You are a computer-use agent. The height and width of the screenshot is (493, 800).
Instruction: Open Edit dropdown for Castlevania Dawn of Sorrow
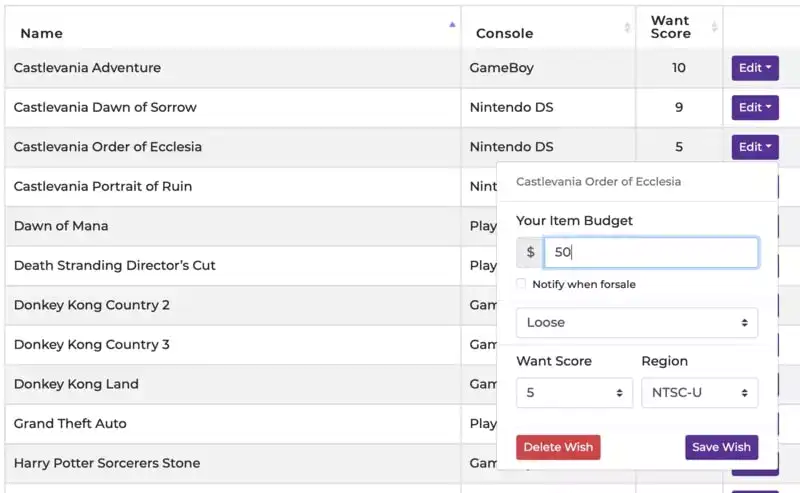755,107
